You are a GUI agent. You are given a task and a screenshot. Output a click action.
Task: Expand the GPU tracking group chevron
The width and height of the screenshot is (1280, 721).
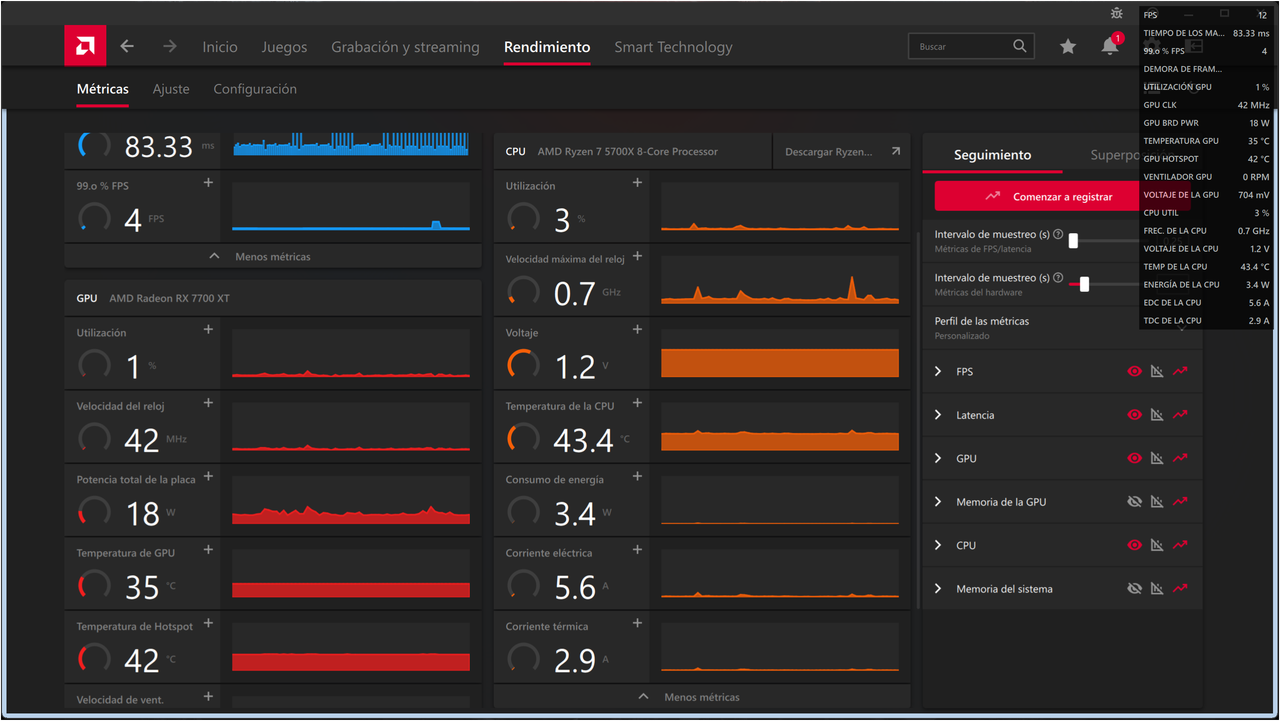click(x=938, y=458)
